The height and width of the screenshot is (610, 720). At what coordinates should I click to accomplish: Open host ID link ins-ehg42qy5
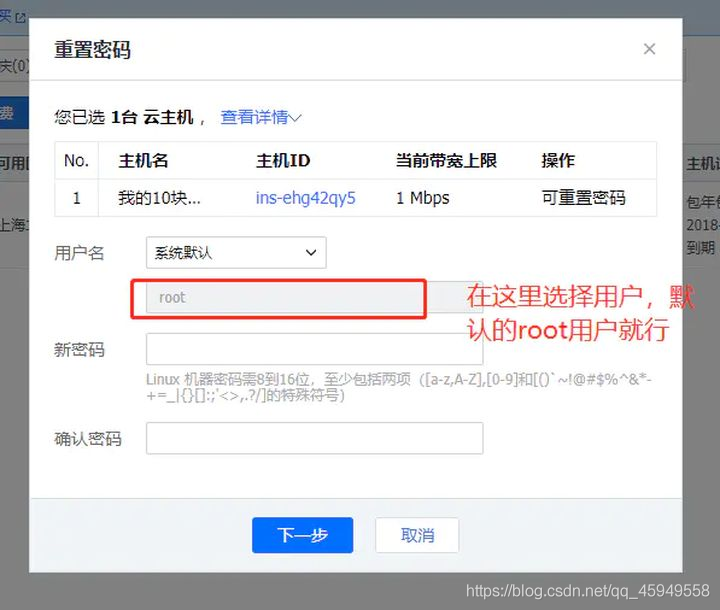coord(305,198)
